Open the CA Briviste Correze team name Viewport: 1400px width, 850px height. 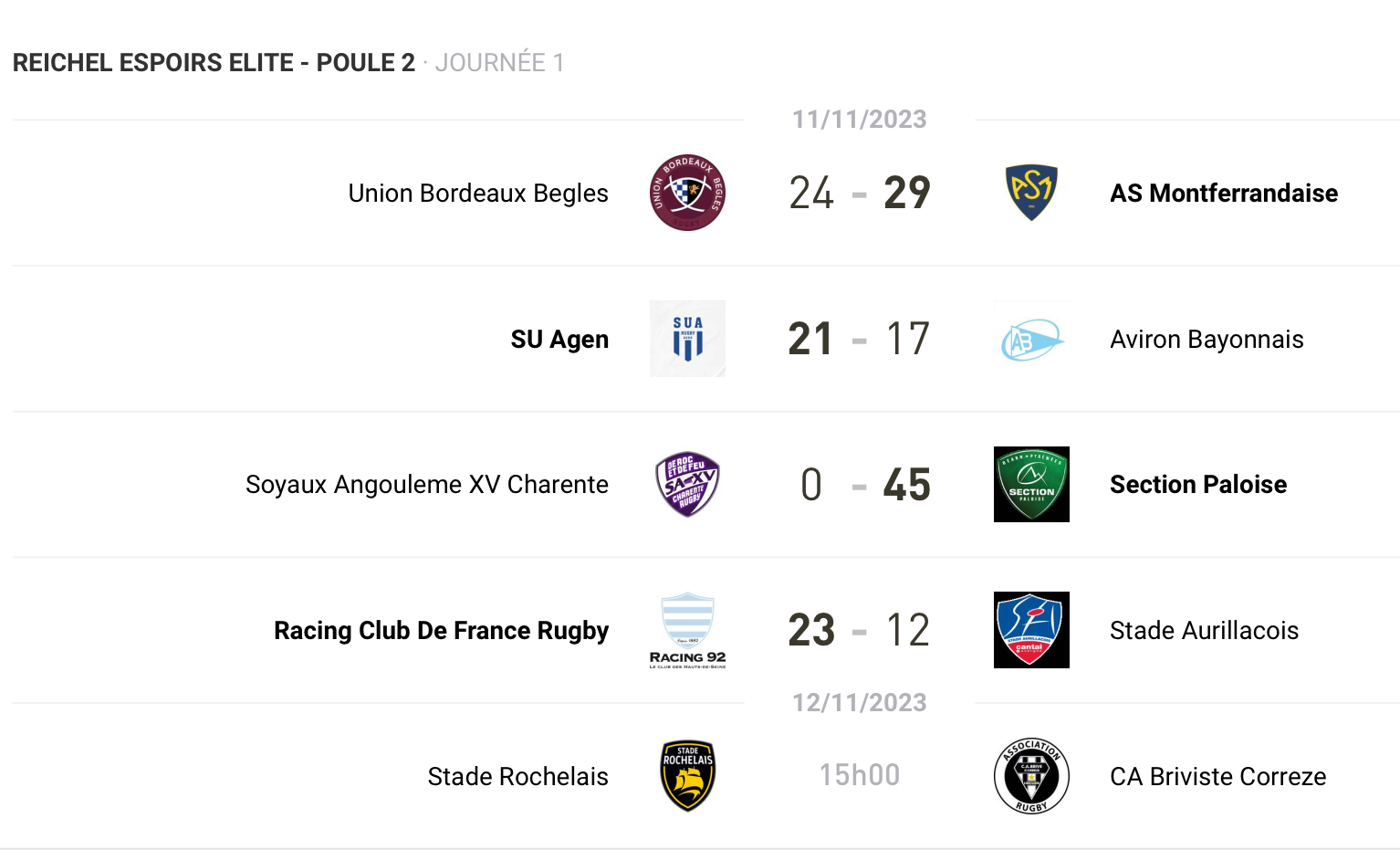click(x=1217, y=777)
